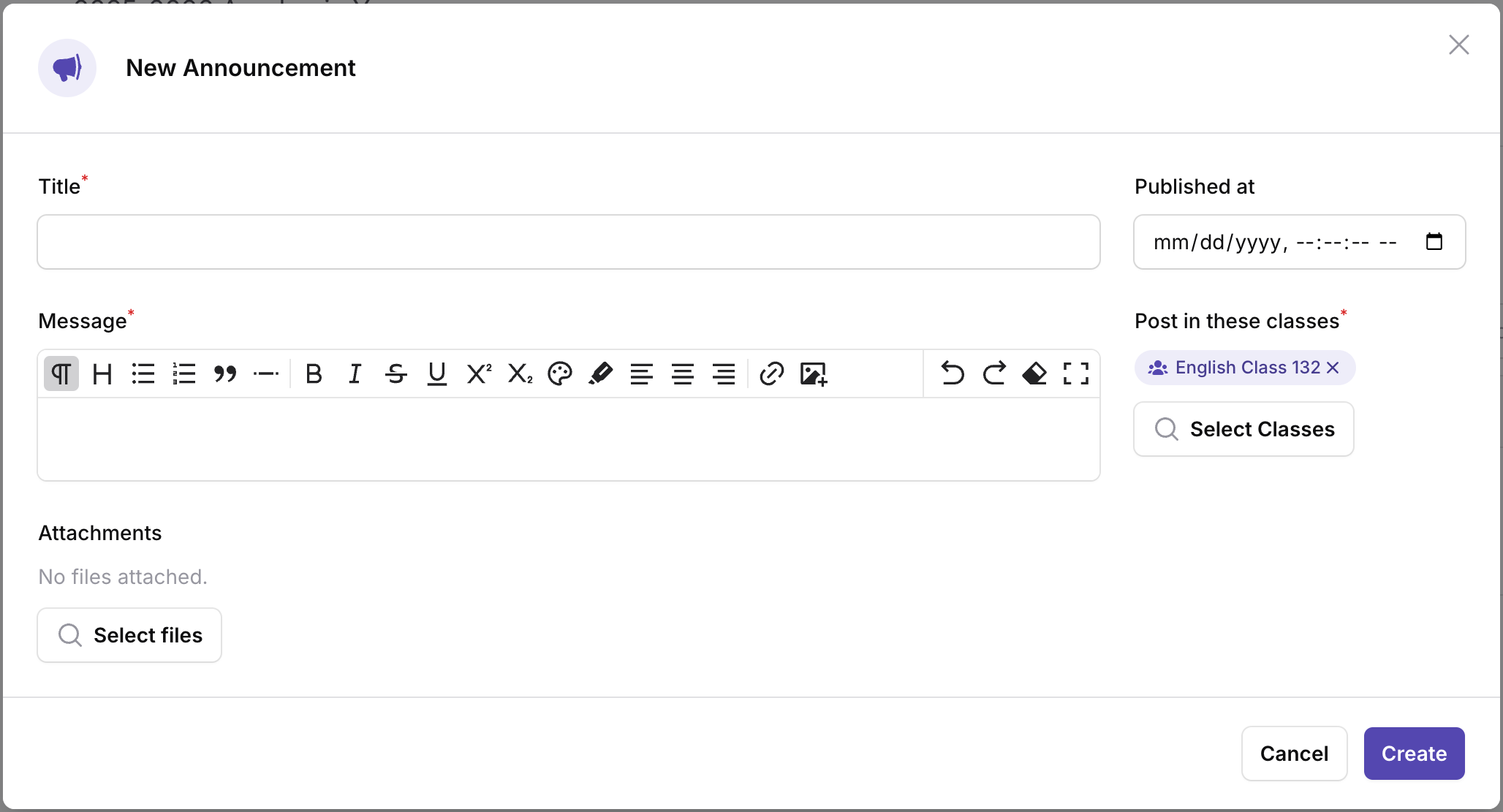Viewport: 1503px width, 812px height.
Task: Toggle strikethrough text formatting
Action: coord(396,373)
